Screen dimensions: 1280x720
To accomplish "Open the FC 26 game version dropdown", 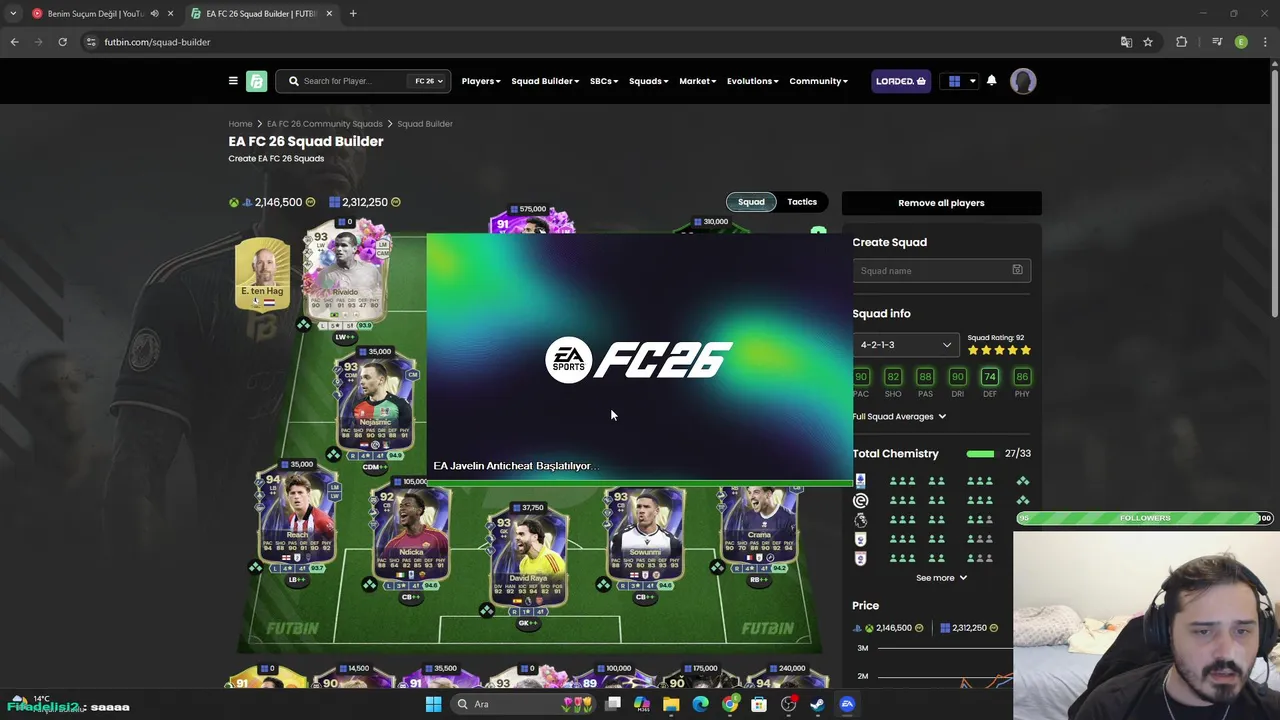I will click(x=428, y=81).
